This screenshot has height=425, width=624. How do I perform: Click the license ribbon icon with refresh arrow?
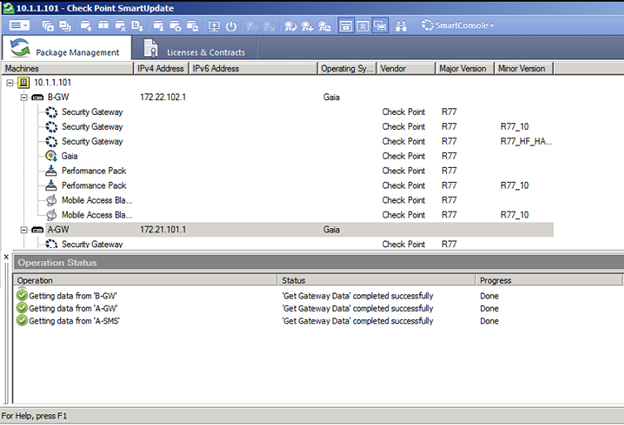290,26
